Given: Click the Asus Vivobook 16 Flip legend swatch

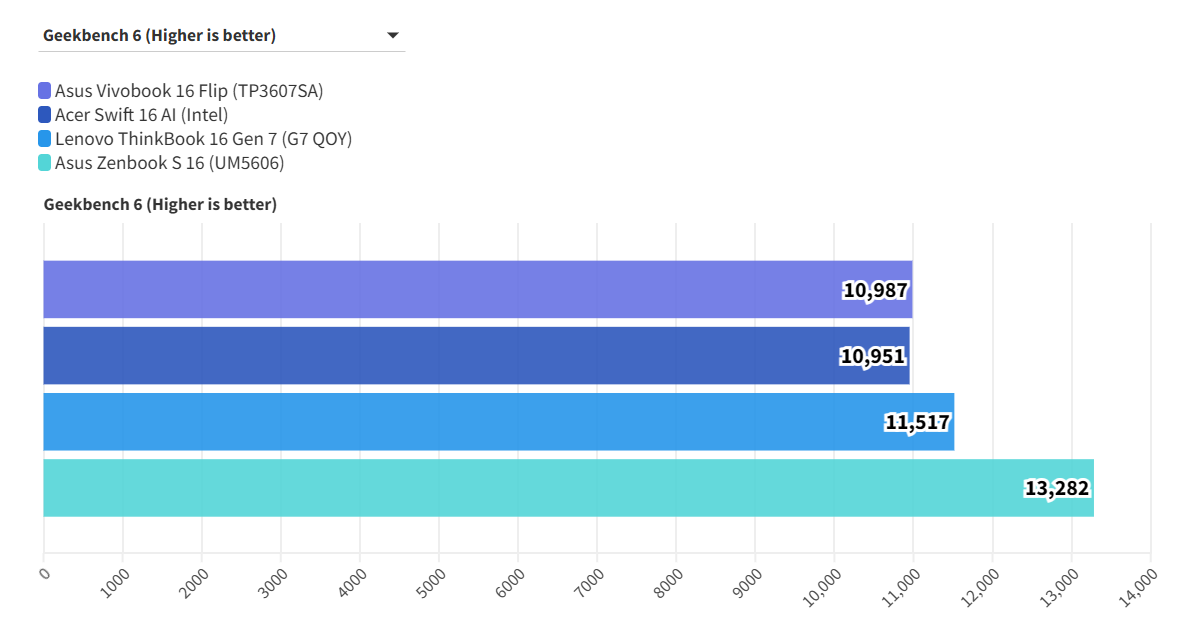Looking at the screenshot, I should pyautogui.click(x=45, y=91).
